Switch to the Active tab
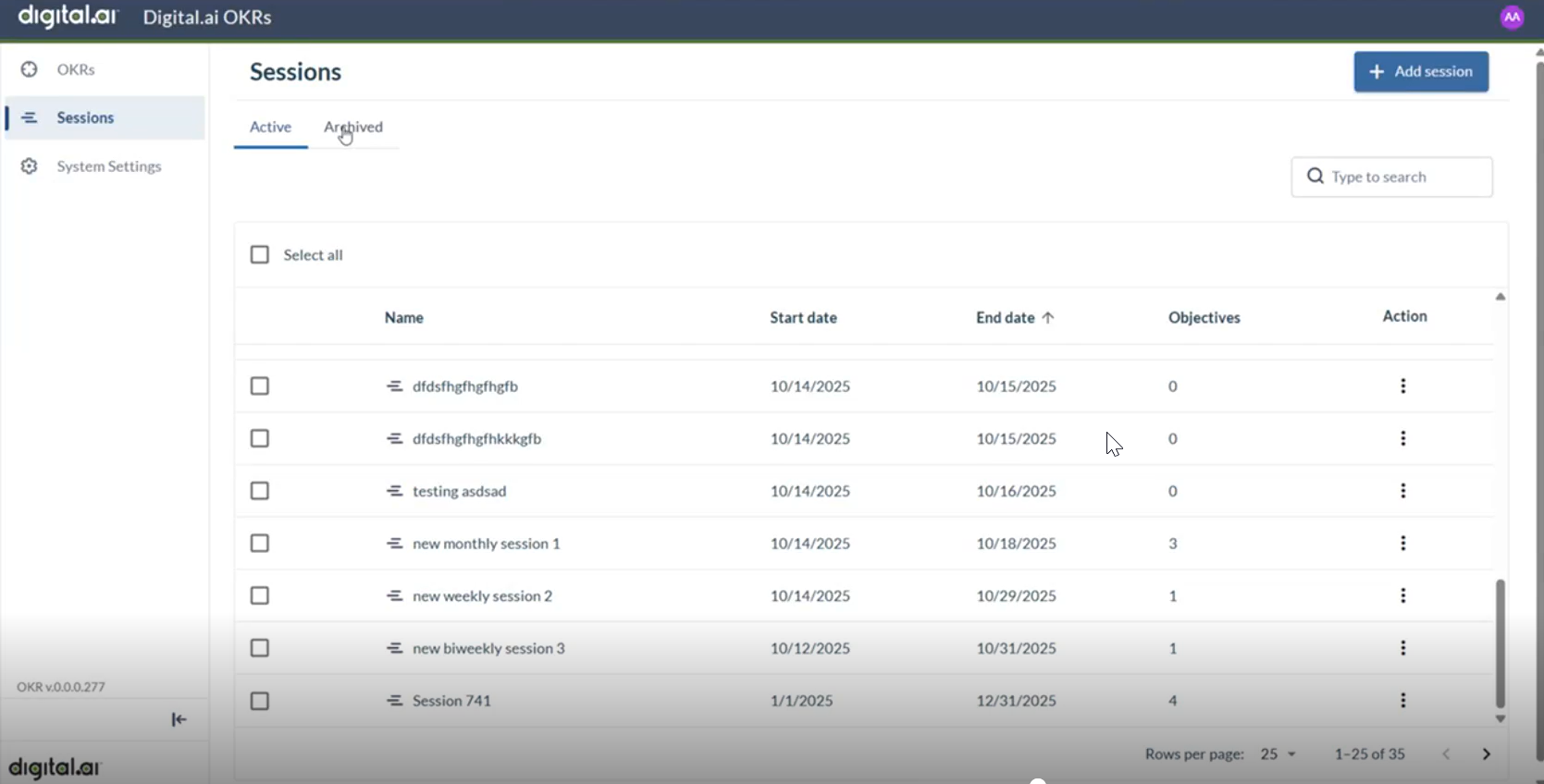 point(270,127)
